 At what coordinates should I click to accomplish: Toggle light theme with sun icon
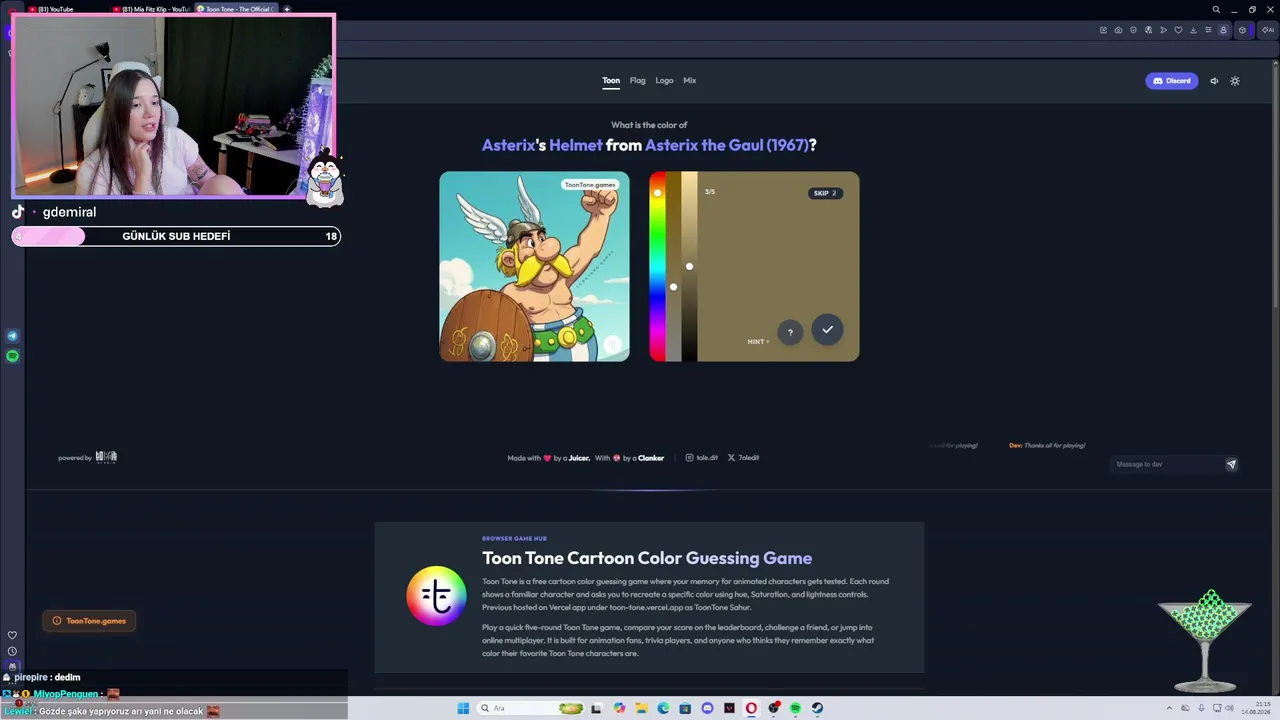pos(1235,81)
